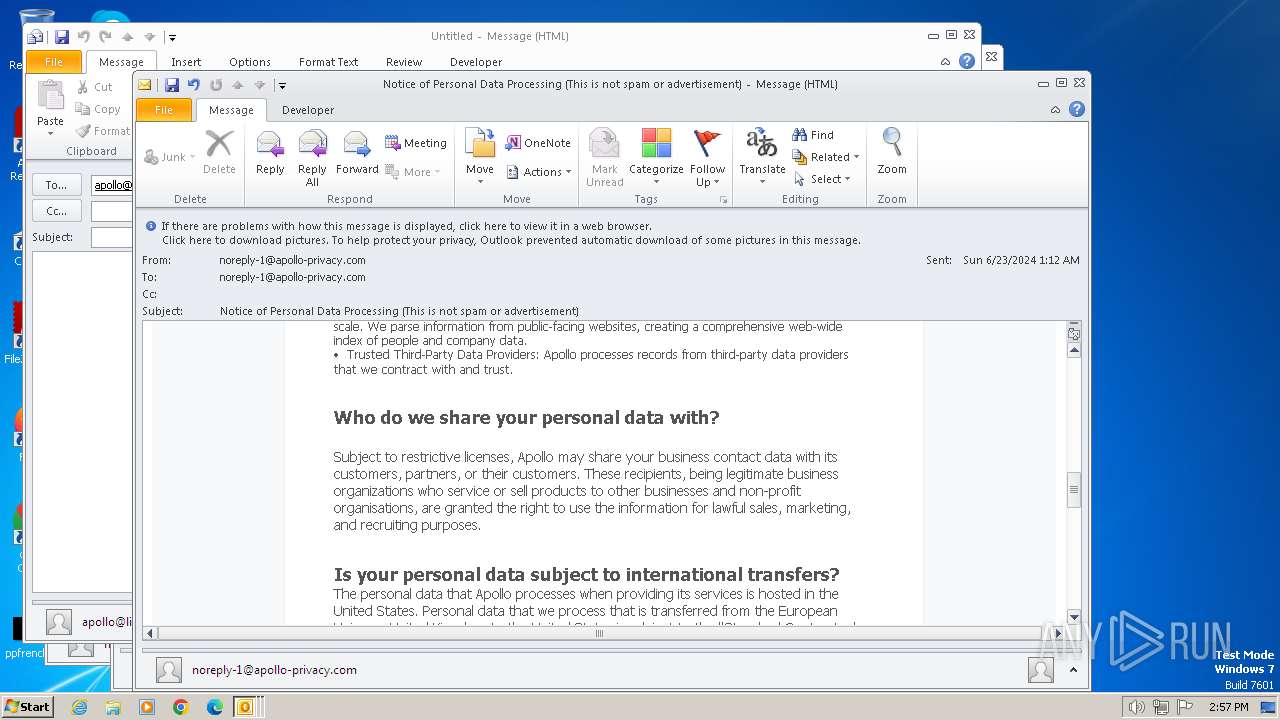Viewport: 1280px width, 720px height.
Task: Mark message as Unread
Action: [604, 158]
